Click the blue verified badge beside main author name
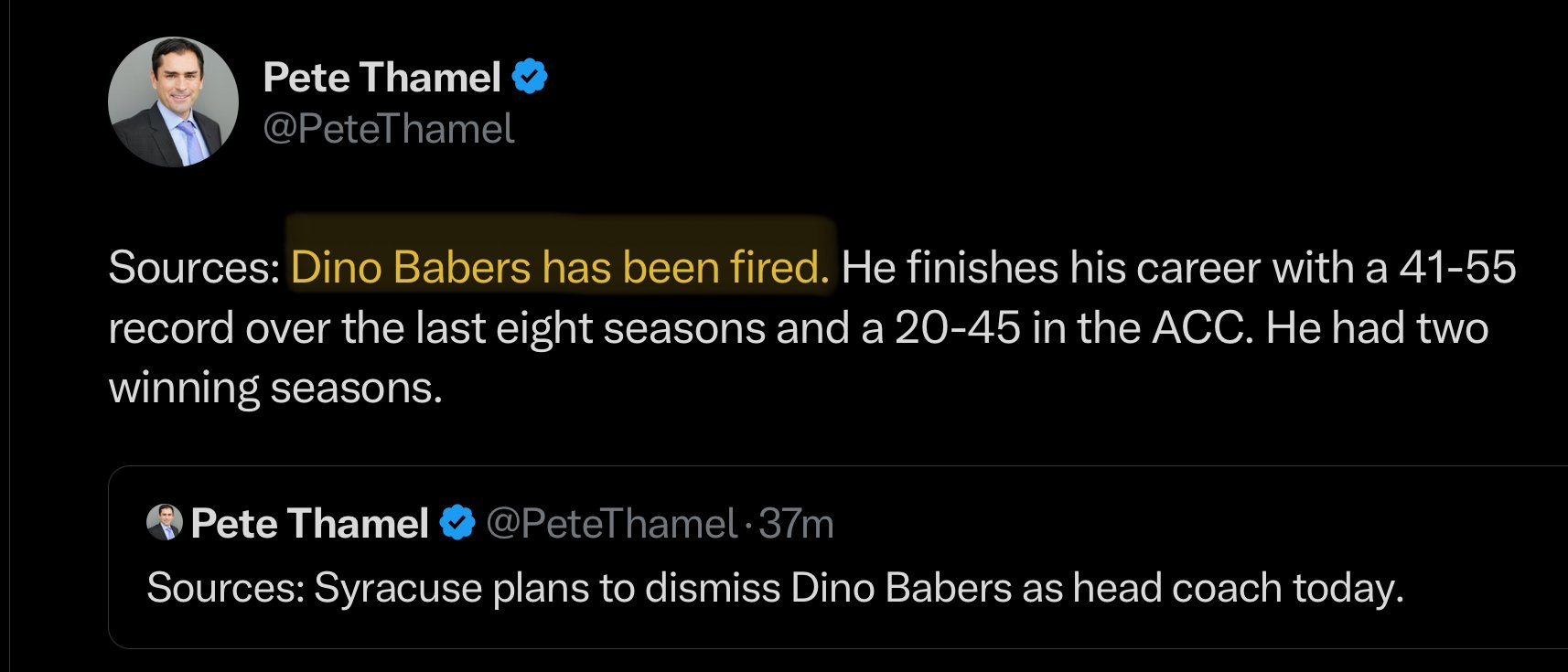1568x672 pixels. click(x=529, y=77)
